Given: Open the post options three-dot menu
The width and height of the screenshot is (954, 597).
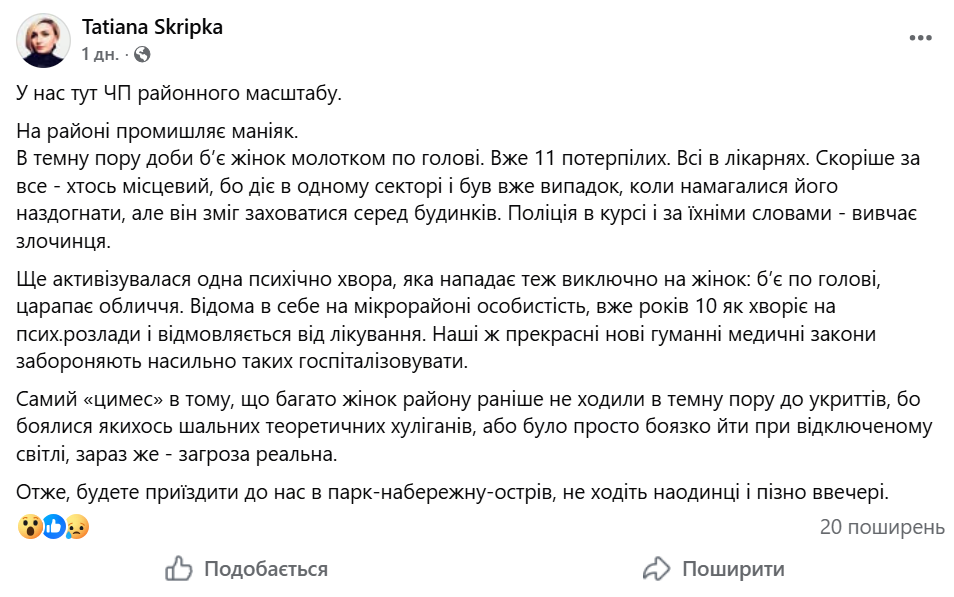Looking at the screenshot, I should (920, 38).
